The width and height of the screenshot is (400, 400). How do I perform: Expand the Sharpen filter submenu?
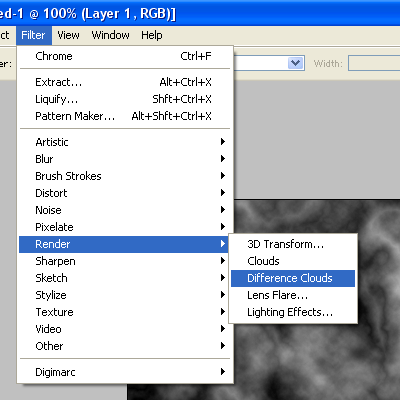(x=125, y=261)
